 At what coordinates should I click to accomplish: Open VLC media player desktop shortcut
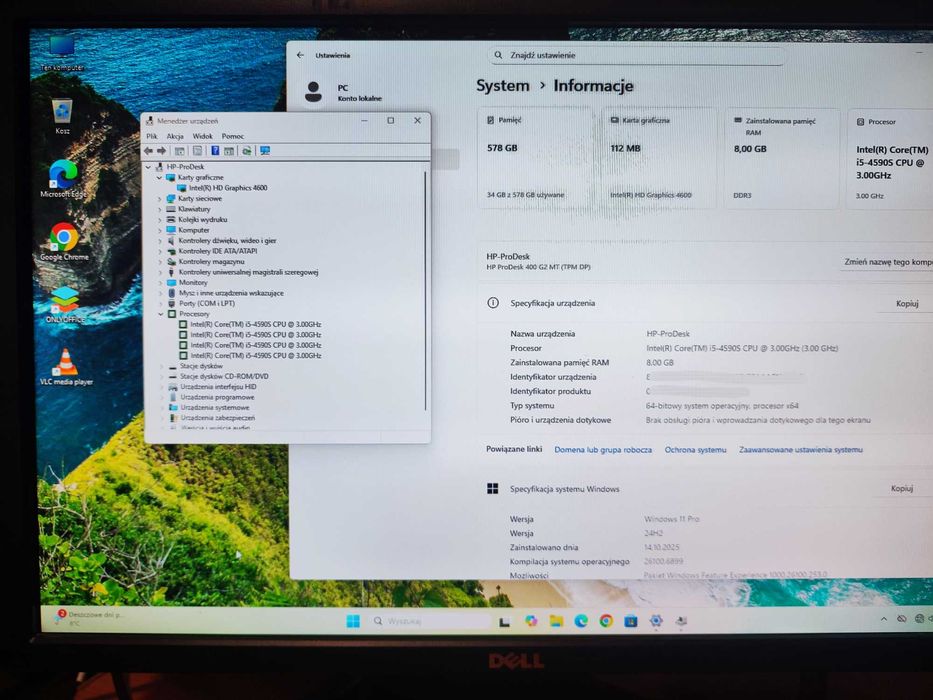66,367
